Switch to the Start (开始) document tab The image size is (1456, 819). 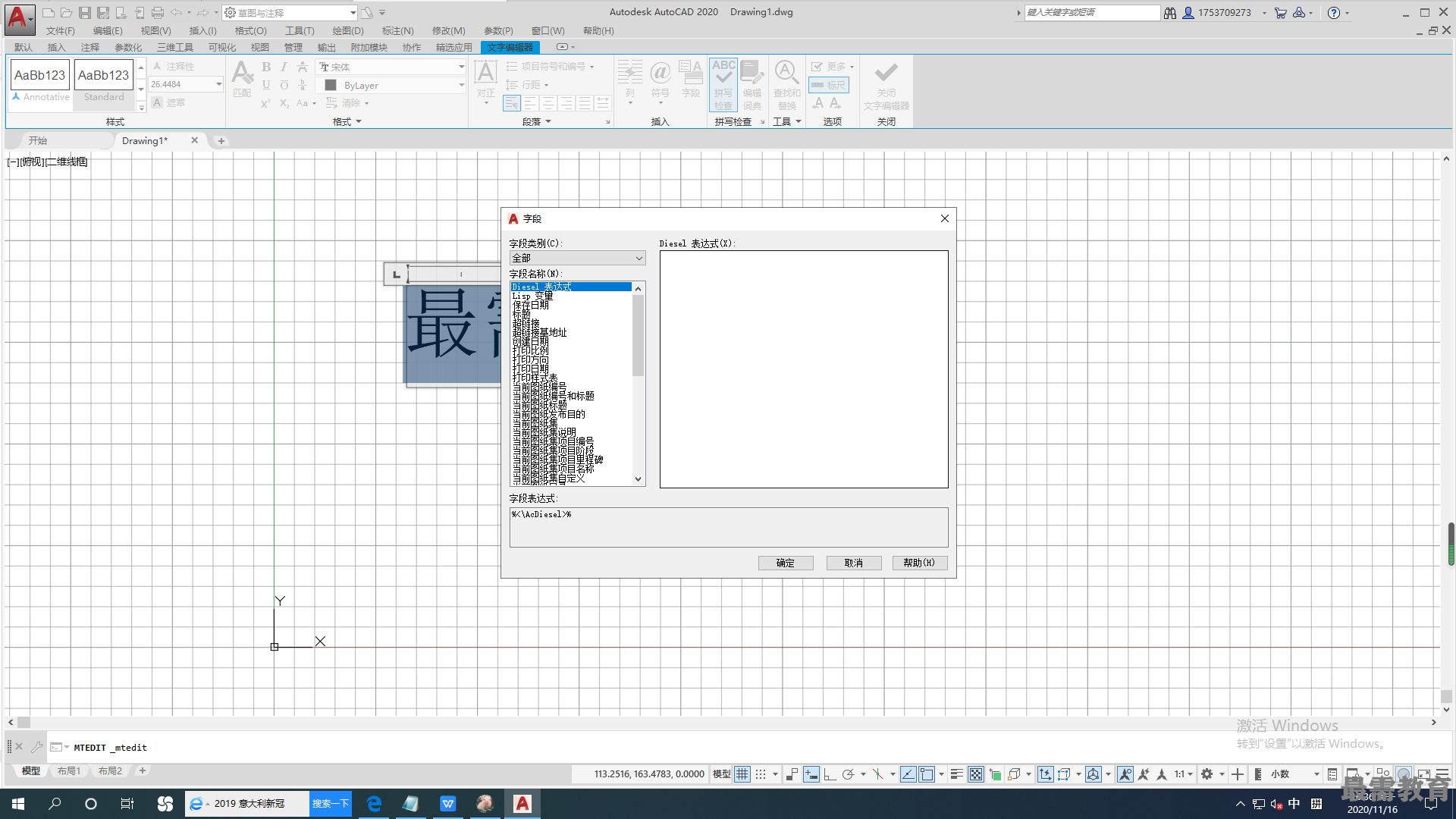click(x=38, y=140)
